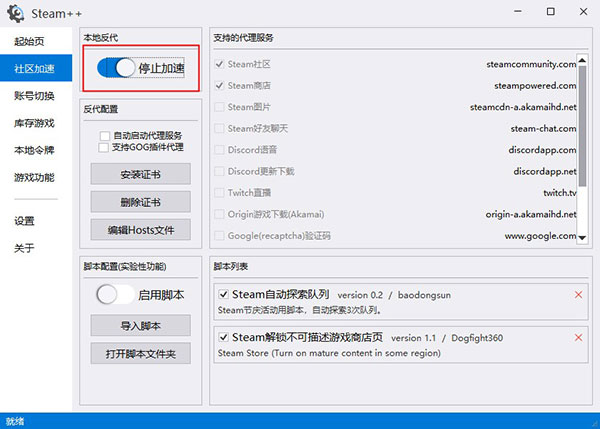This screenshot has height=429, width=600.
Task: Click the 打开脚本文件夹 button
Action: click(140, 353)
